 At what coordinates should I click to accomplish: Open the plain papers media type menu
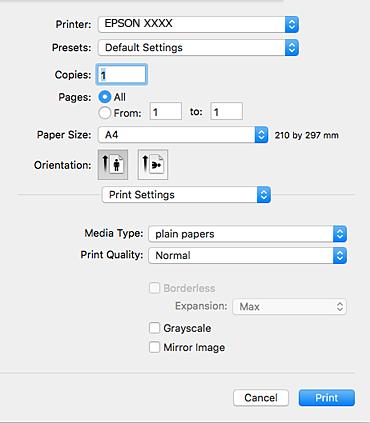tap(248, 234)
